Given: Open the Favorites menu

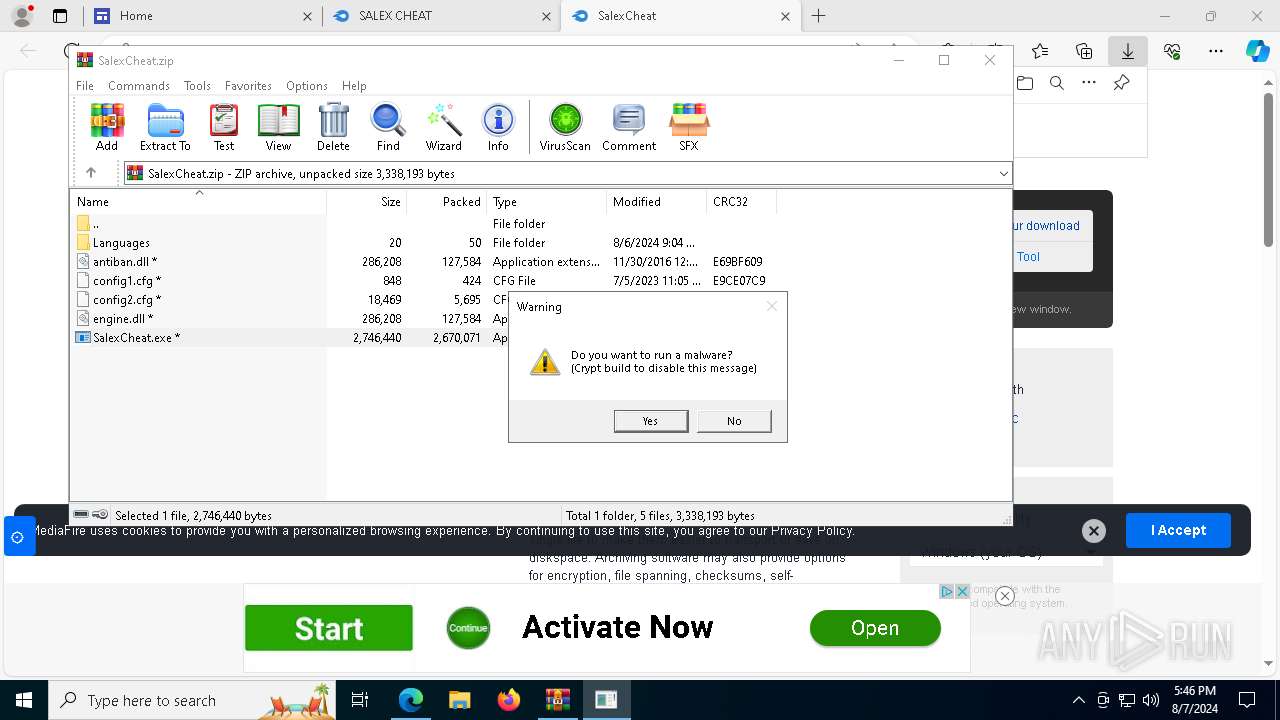Looking at the screenshot, I should coord(248,86).
